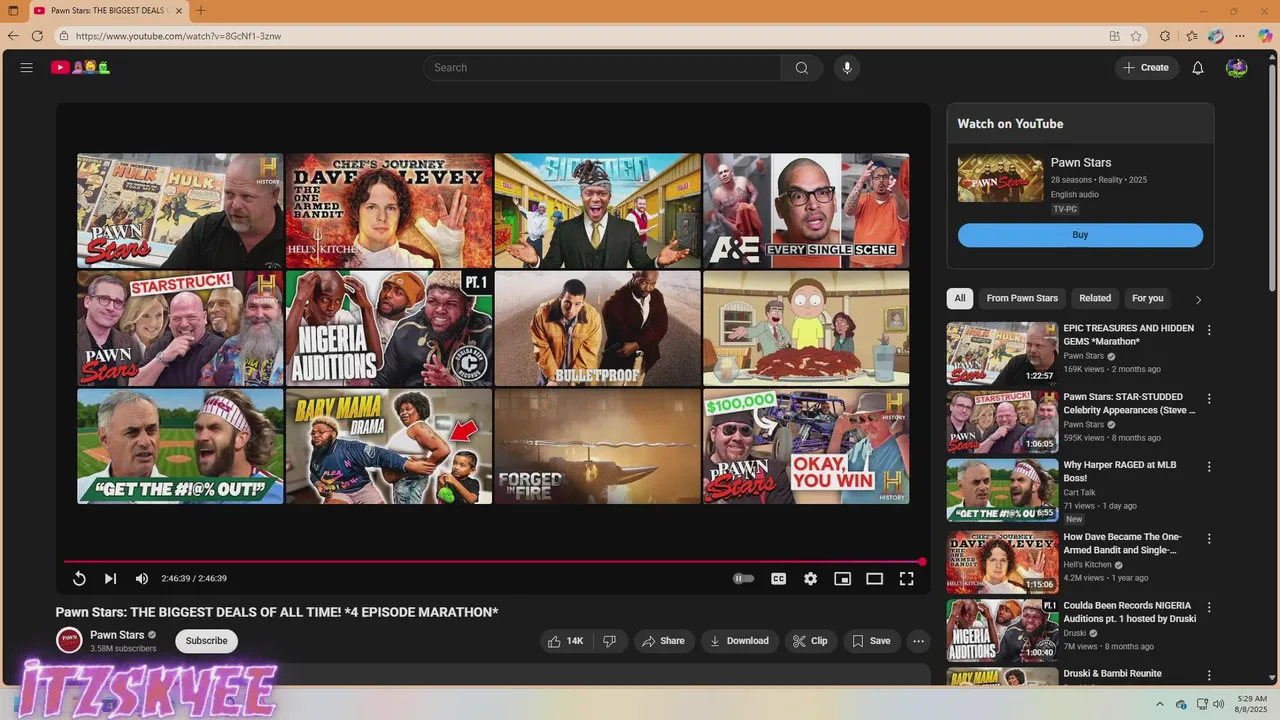Open browser tab actions menu icon
Viewport: 1280px width, 720px height.
coord(13,11)
